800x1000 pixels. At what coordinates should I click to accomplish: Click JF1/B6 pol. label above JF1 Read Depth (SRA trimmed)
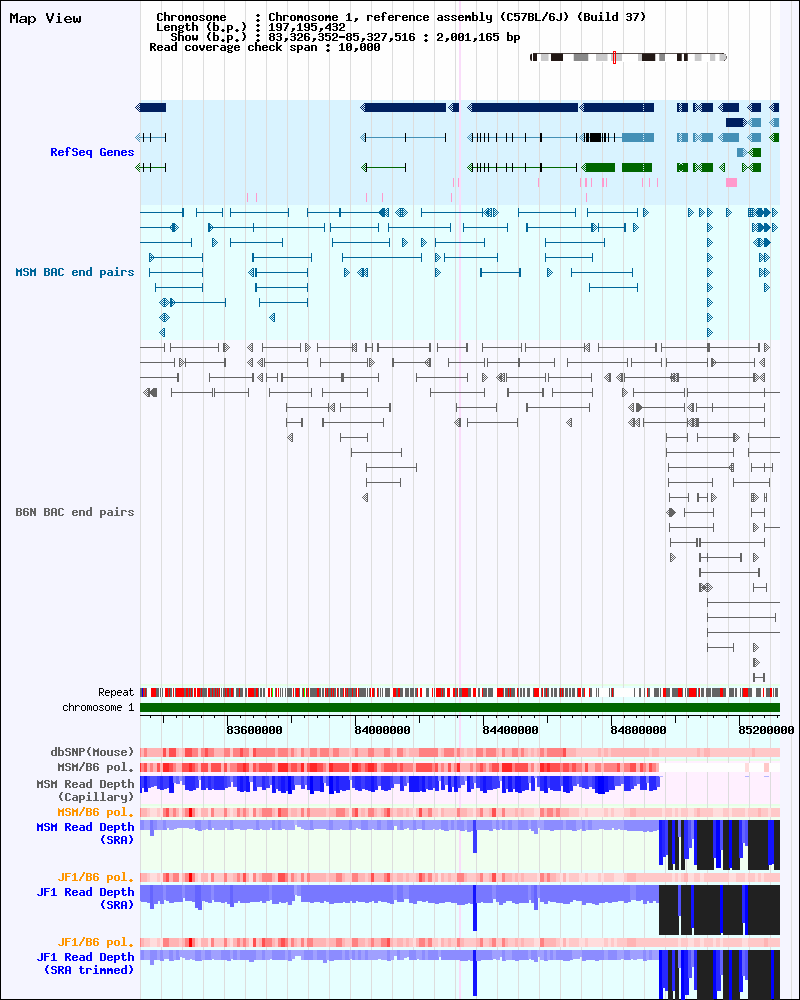coord(96,943)
